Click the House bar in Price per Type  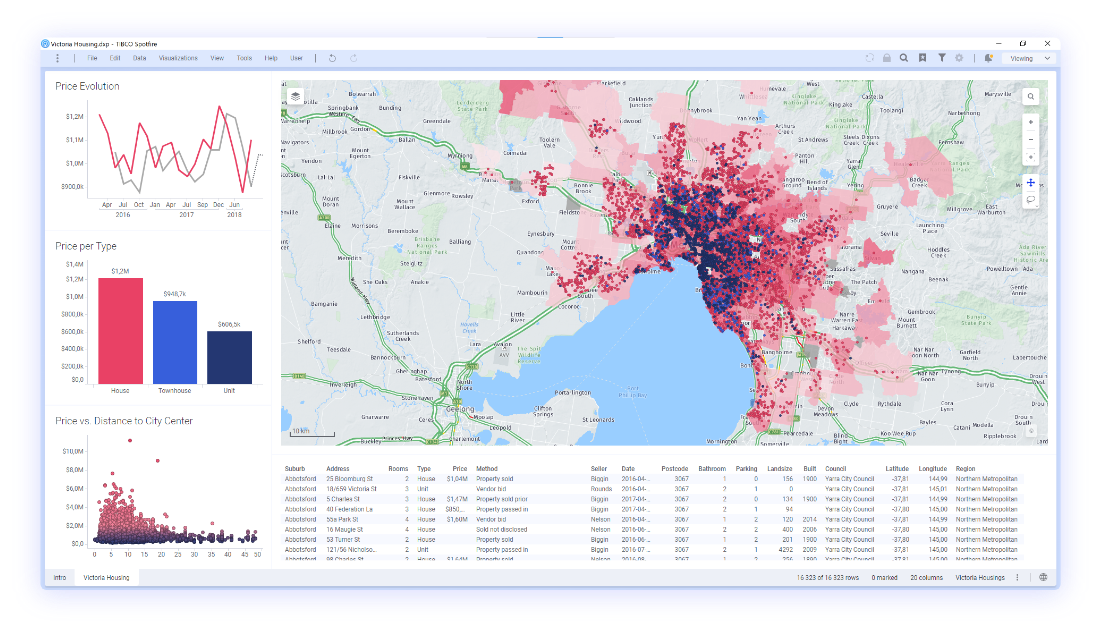pos(120,331)
